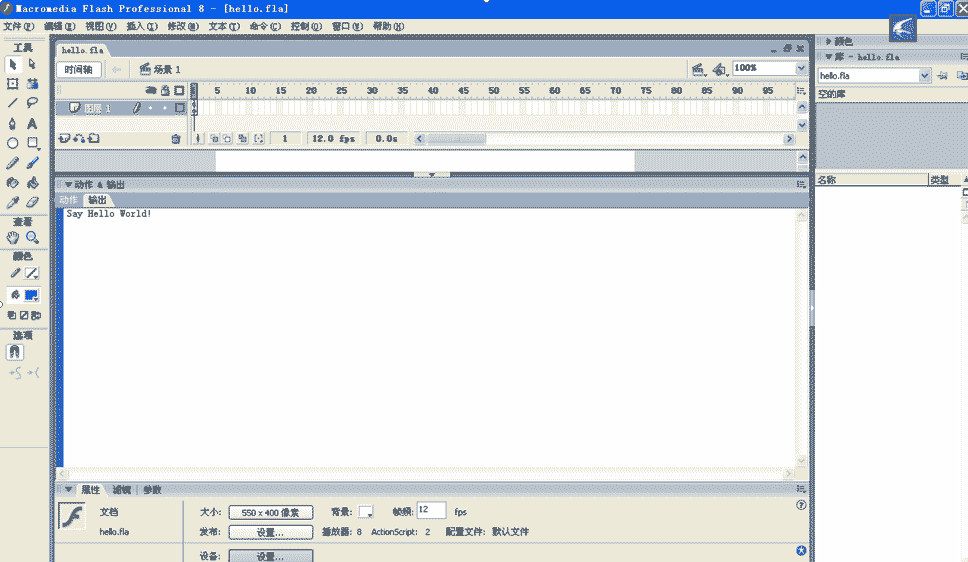Select the Lasso tool
The height and width of the screenshot is (562, 968).
32,103
